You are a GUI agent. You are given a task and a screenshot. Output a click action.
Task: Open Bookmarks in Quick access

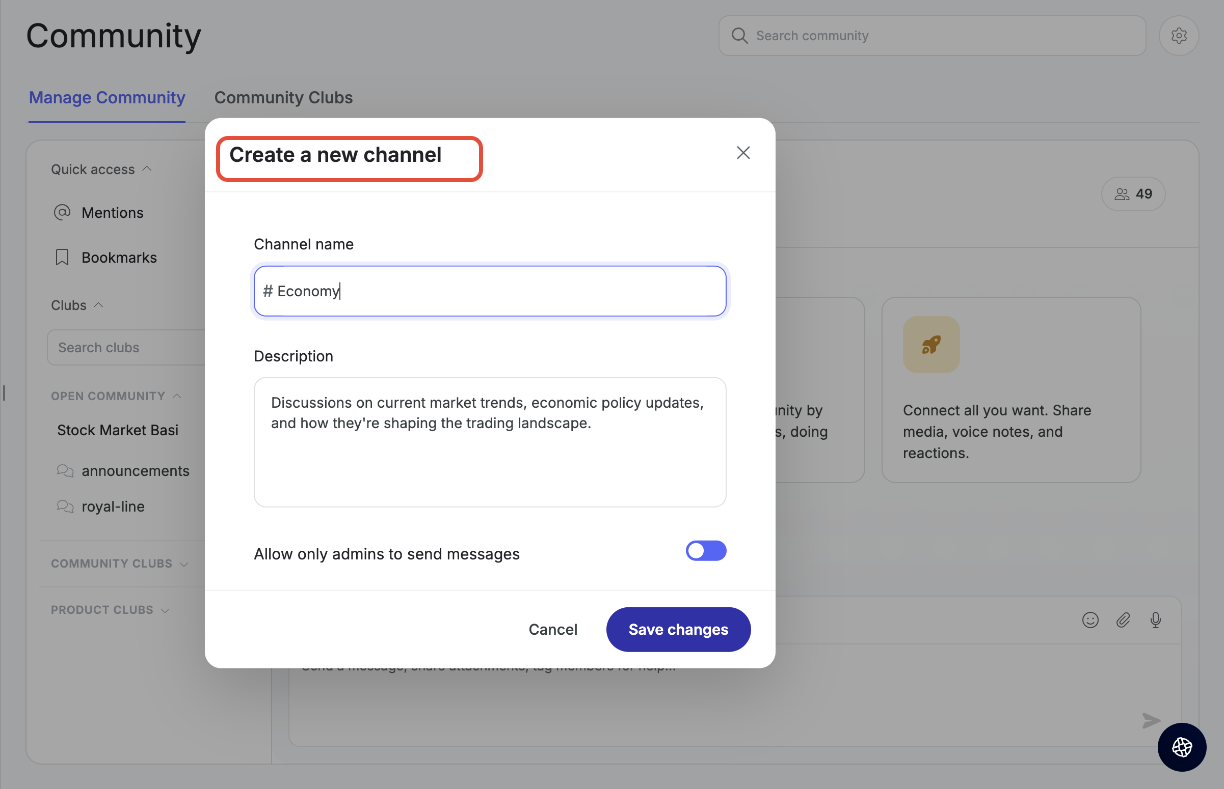pos(119,258)
